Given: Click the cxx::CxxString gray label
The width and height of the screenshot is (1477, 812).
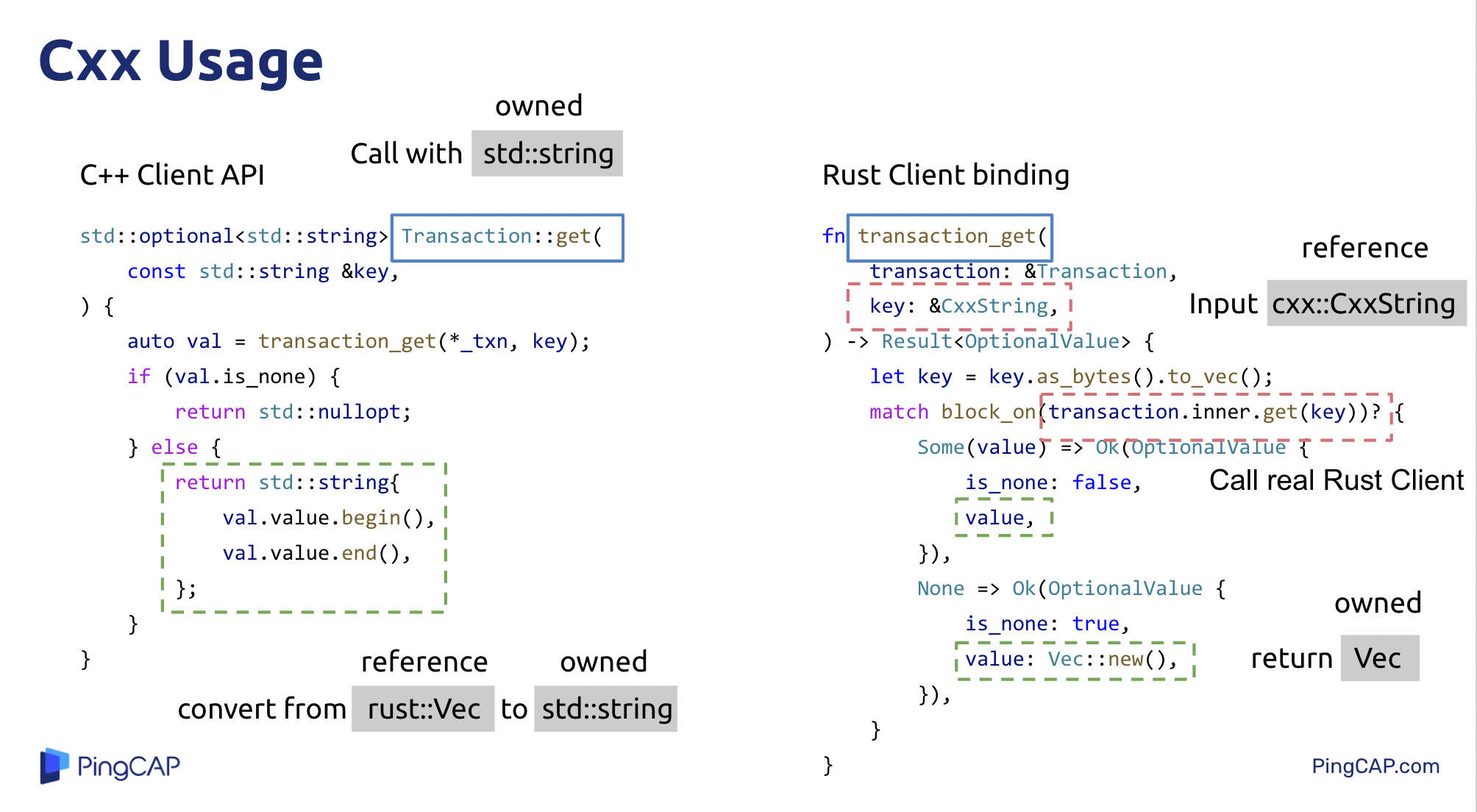Looking at the screenshot, I should point(1365,303).
